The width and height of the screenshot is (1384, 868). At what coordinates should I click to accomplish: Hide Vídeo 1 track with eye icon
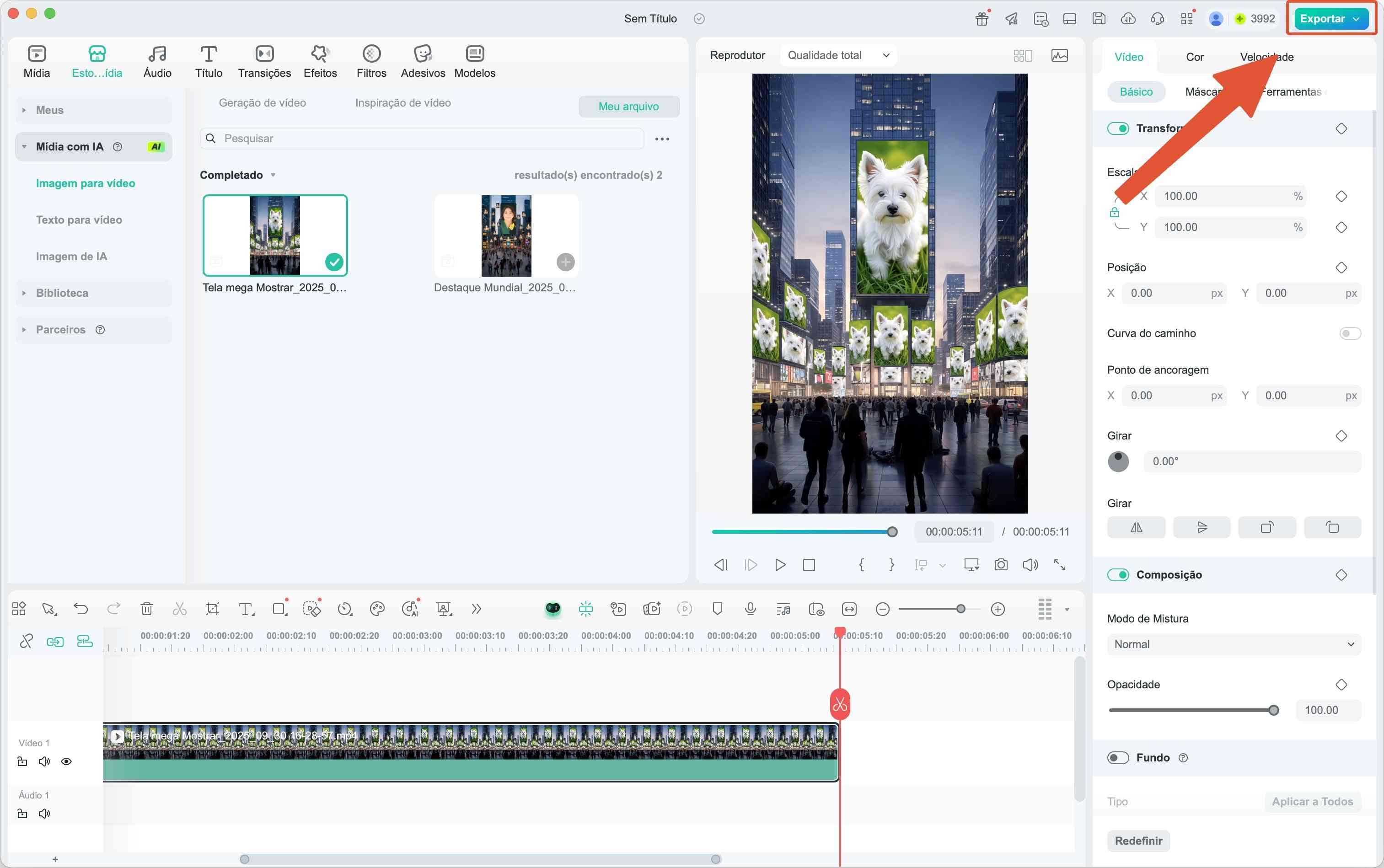click(x=67, y=762)
